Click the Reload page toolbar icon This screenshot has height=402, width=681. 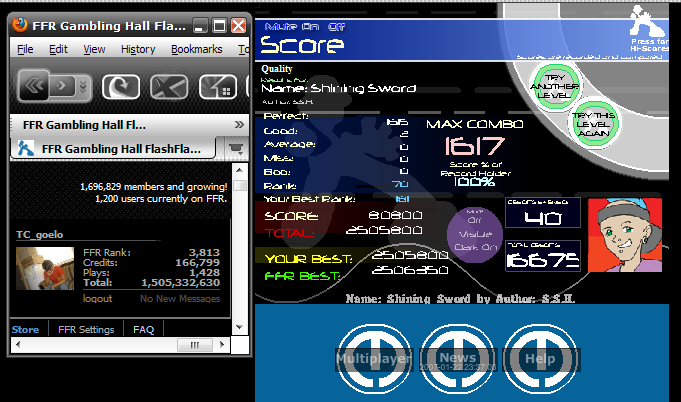tap(121, 86)
